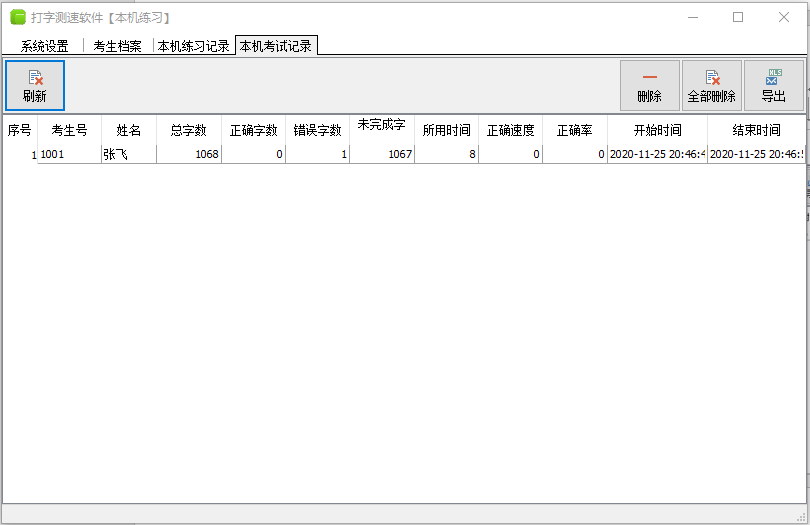The height and width of the screenshot is (525, 810).
Task: Switch to the 考生档案 tab
Action: pos(117,46)
